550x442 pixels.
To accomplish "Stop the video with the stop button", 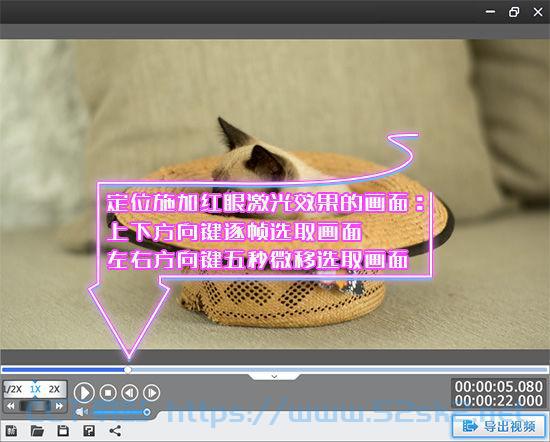I will point(108,393).
